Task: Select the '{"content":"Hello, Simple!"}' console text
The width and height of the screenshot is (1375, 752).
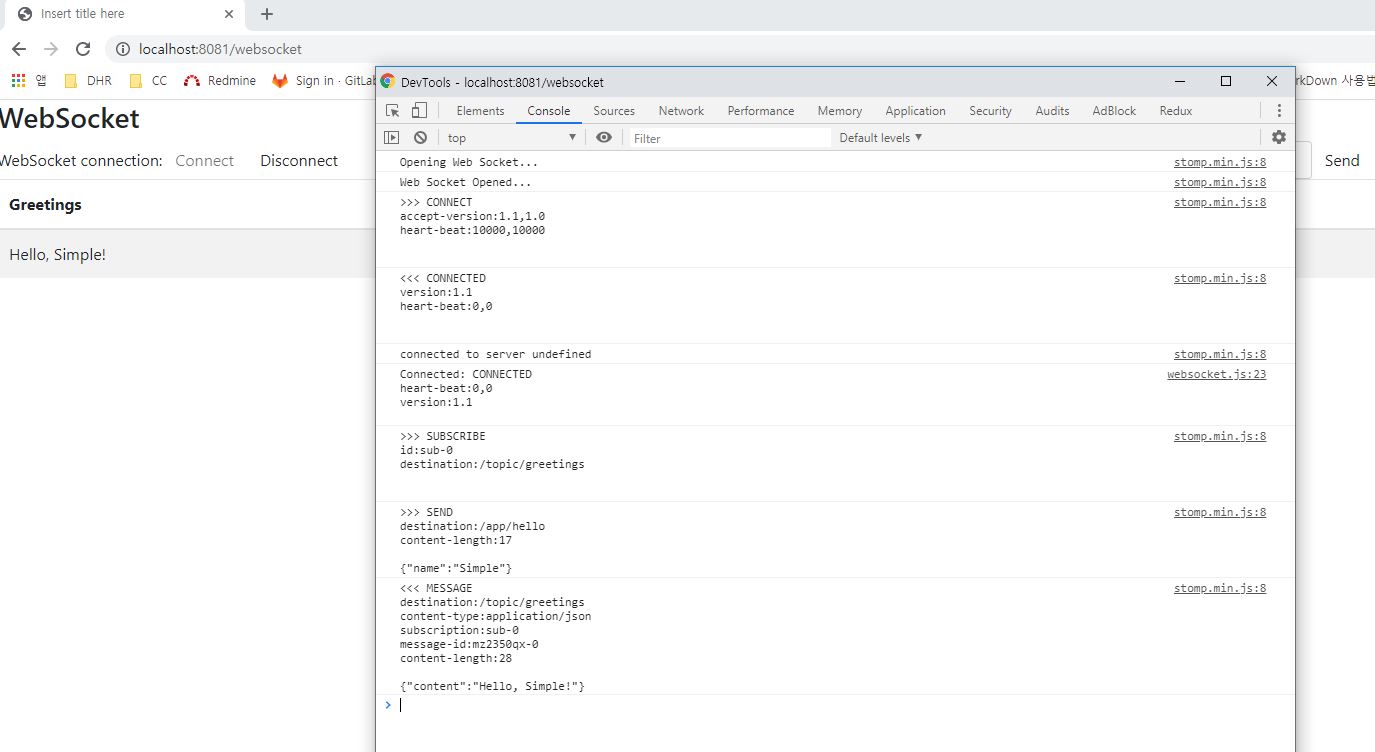Action: 492,686
